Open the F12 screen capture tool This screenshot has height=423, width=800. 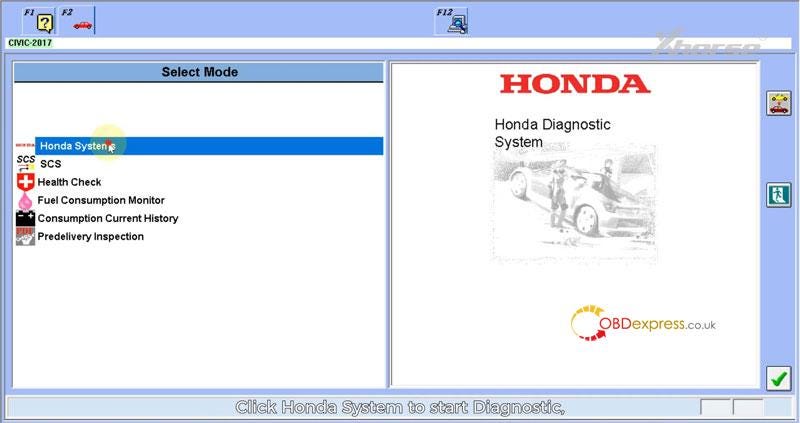(452, 21)
